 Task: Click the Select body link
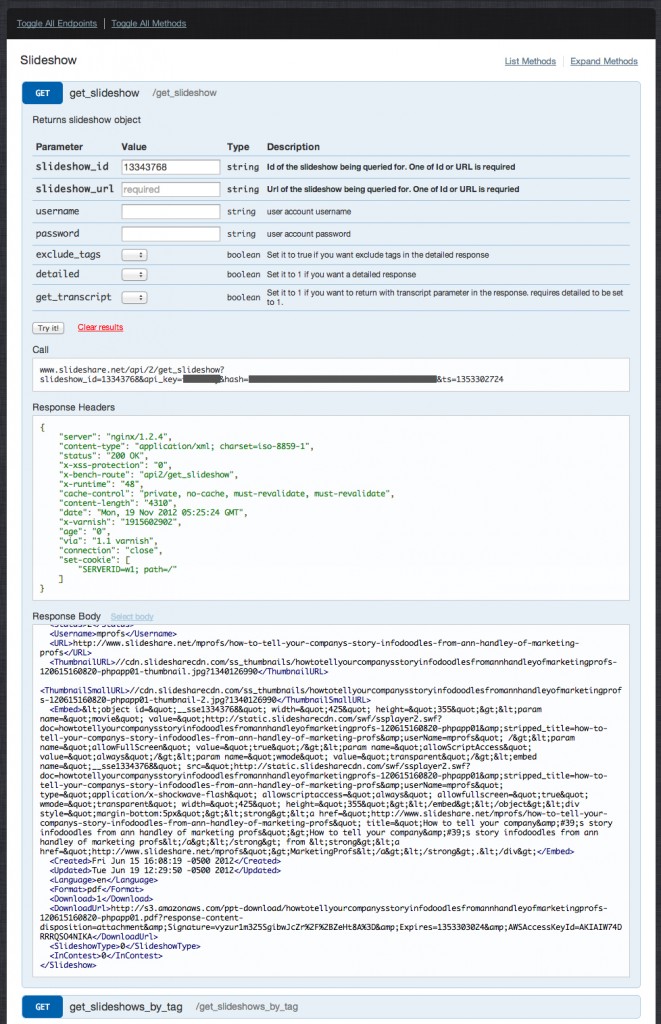[132, 617]
